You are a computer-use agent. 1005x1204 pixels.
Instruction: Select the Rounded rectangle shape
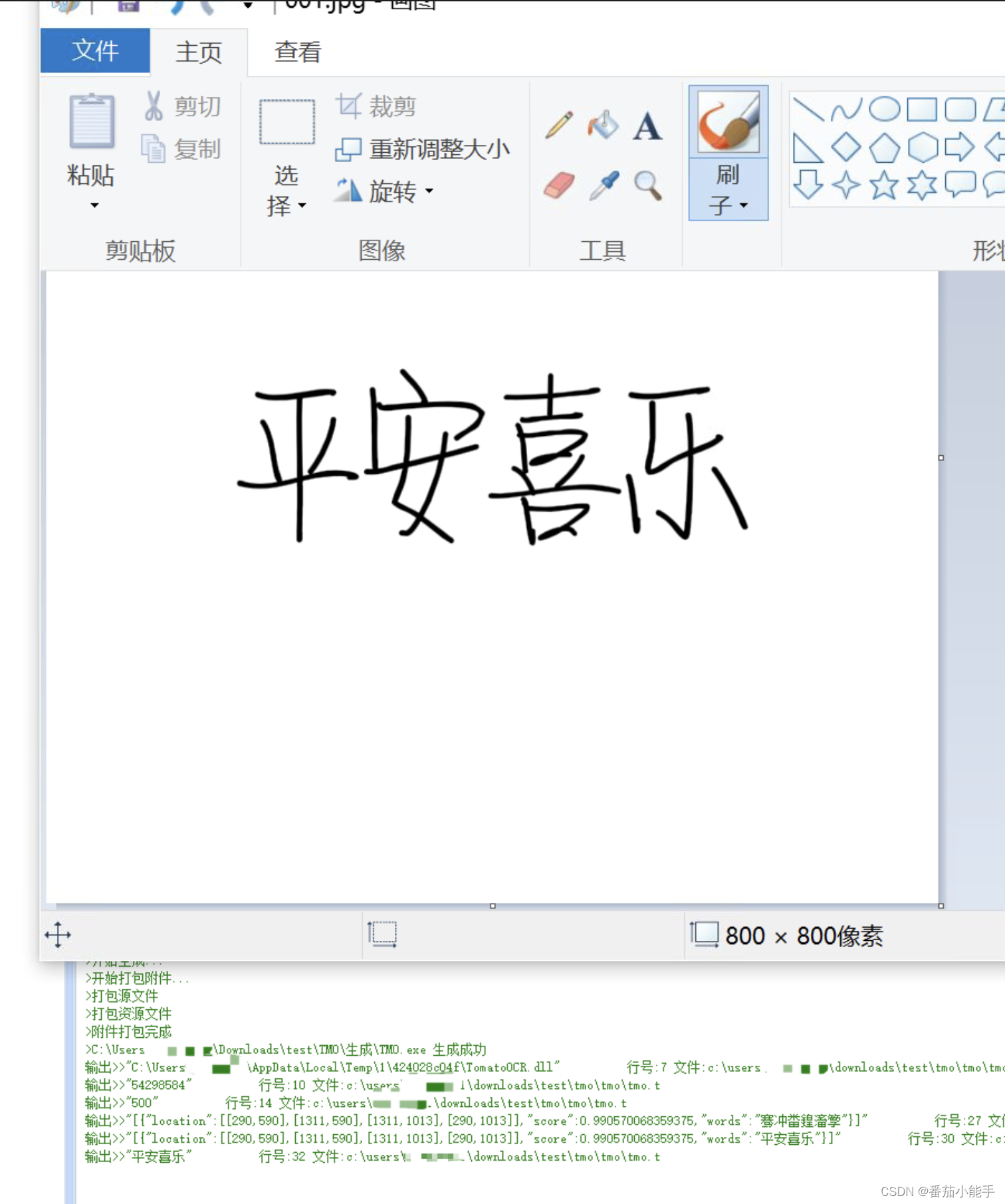pyautogui.click(x=960, y=109)
